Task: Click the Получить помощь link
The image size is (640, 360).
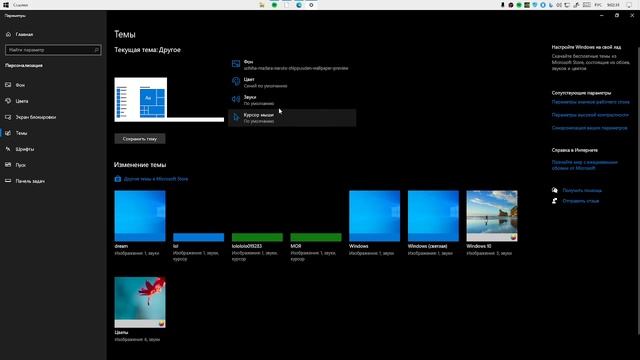Action: tap(582, 190)
